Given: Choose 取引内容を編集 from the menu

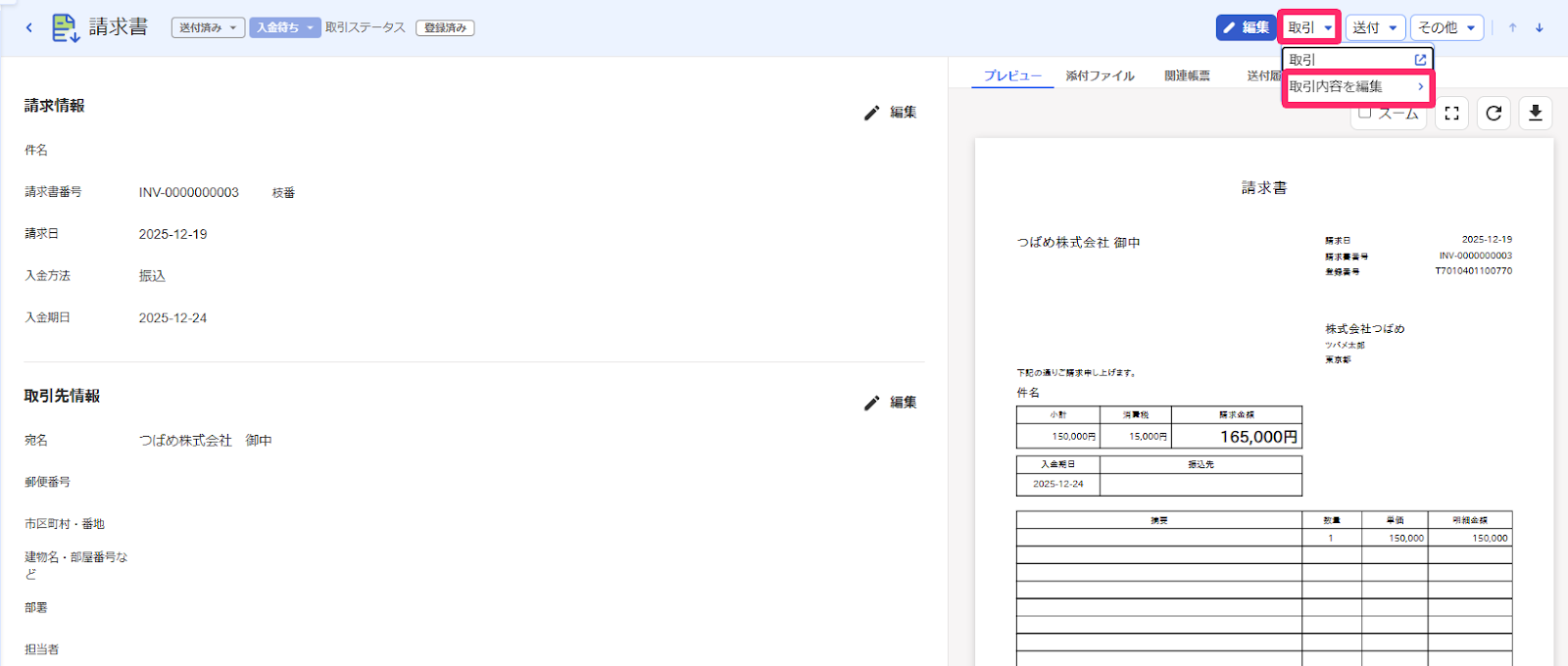Looking at the screenshot, I should [1357, 86].
